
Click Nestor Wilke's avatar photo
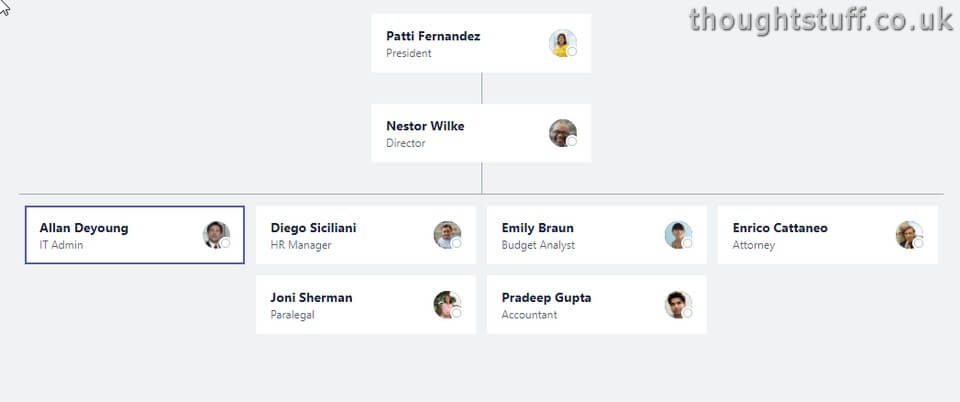tap(562, 133)
